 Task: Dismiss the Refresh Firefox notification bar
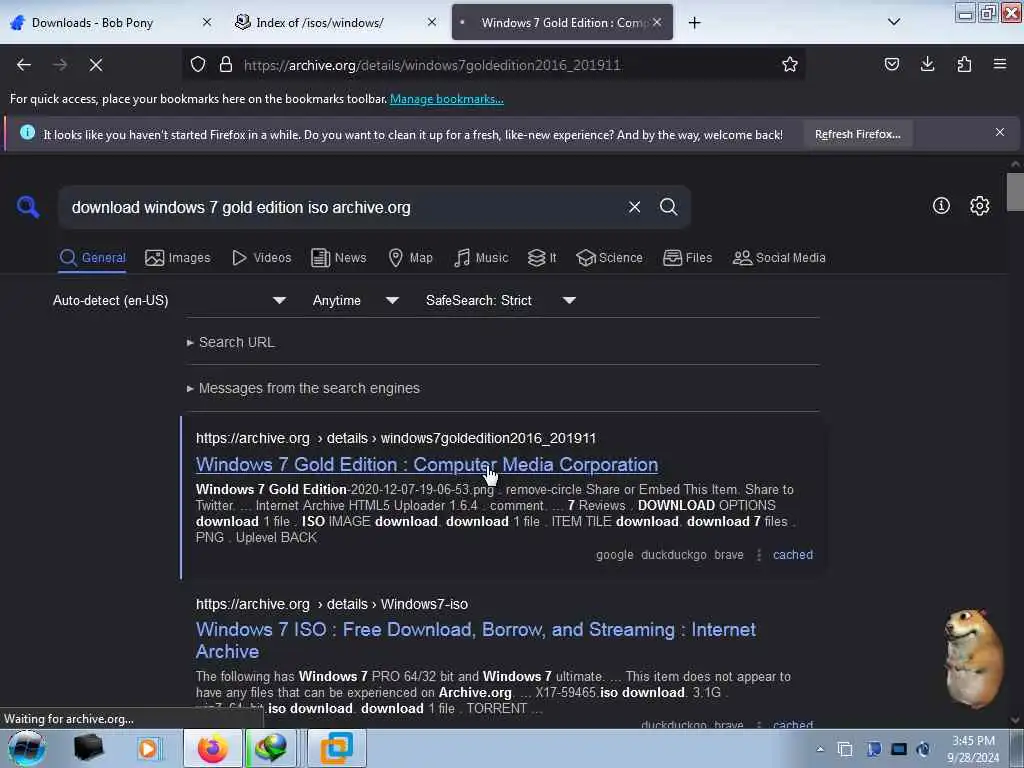(x=999, y=133)
